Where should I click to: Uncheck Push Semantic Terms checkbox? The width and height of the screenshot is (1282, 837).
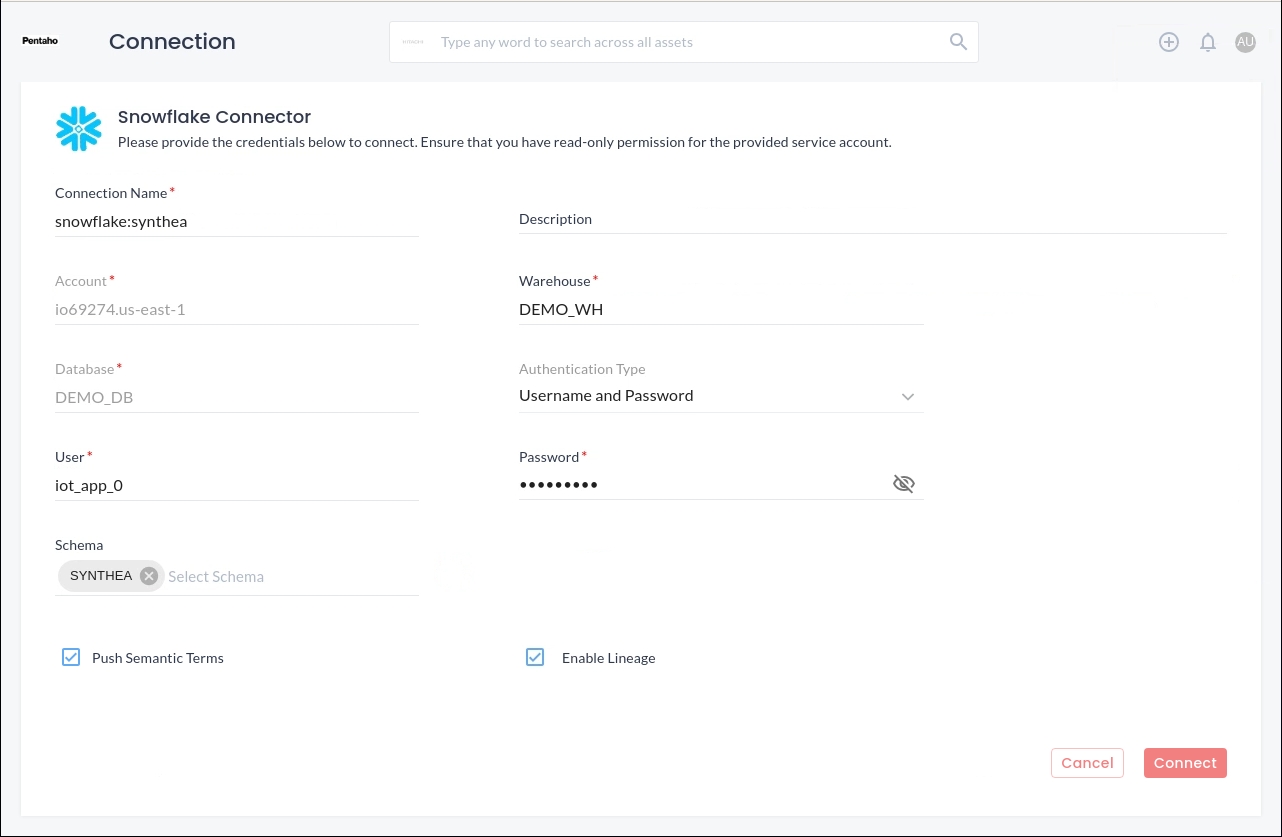click(71, 657)
